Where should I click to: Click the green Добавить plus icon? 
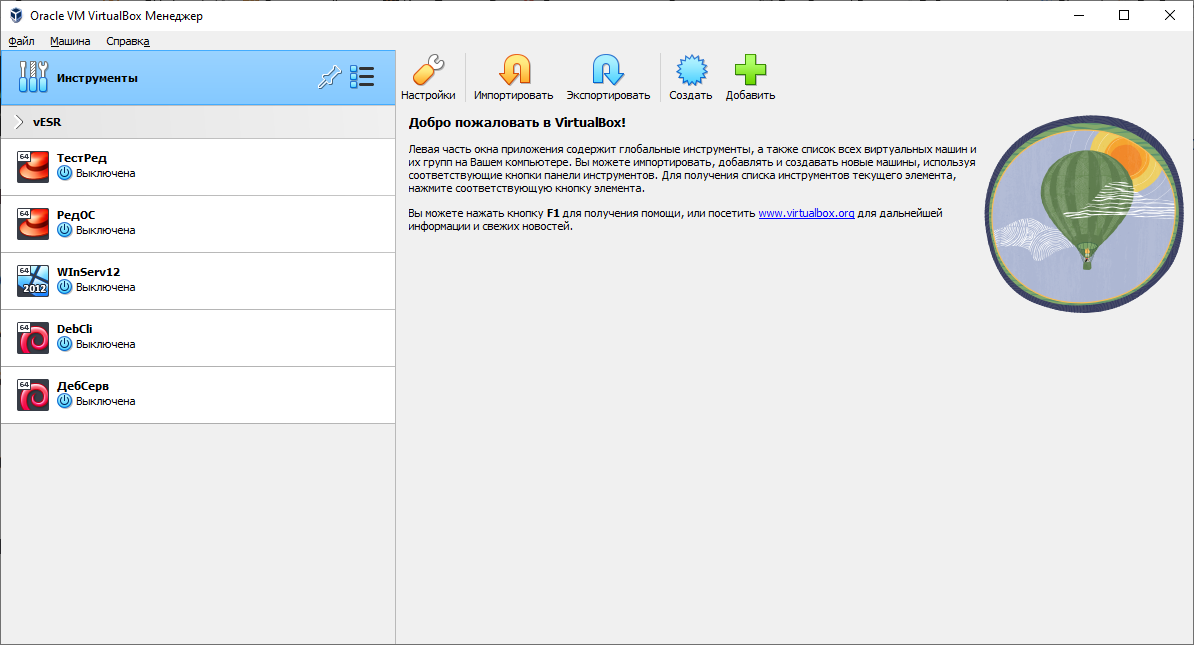[x=750, y=70]
